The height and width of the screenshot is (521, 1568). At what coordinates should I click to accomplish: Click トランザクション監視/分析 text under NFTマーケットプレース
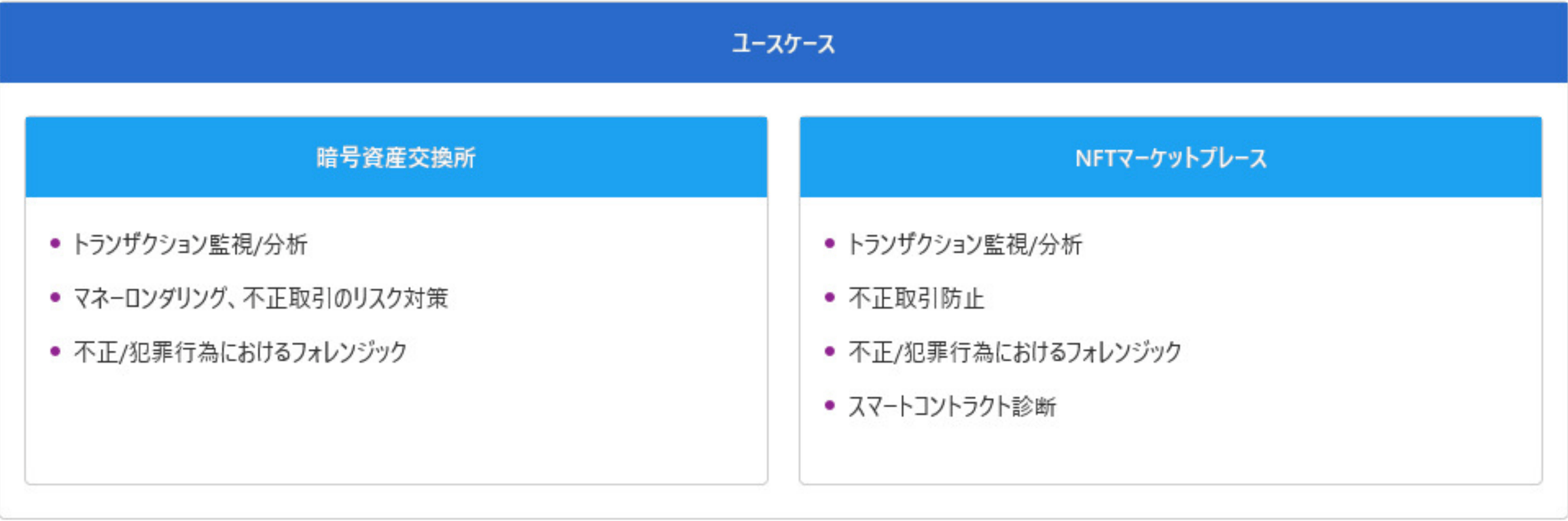tap(965, 244)
